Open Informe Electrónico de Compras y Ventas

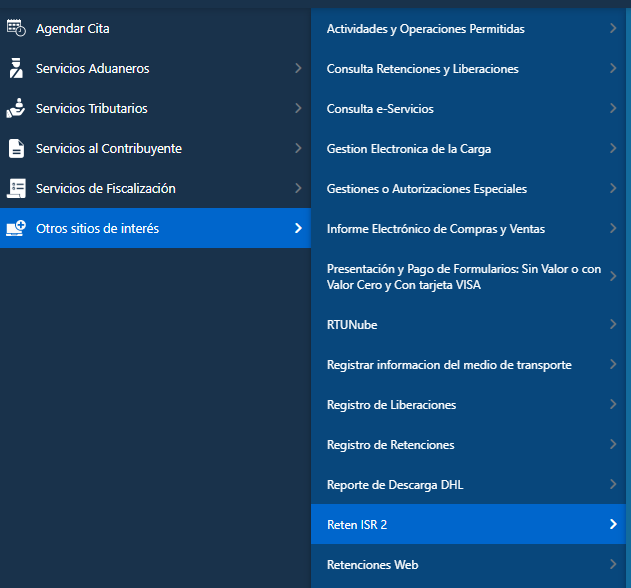point(435,229)
